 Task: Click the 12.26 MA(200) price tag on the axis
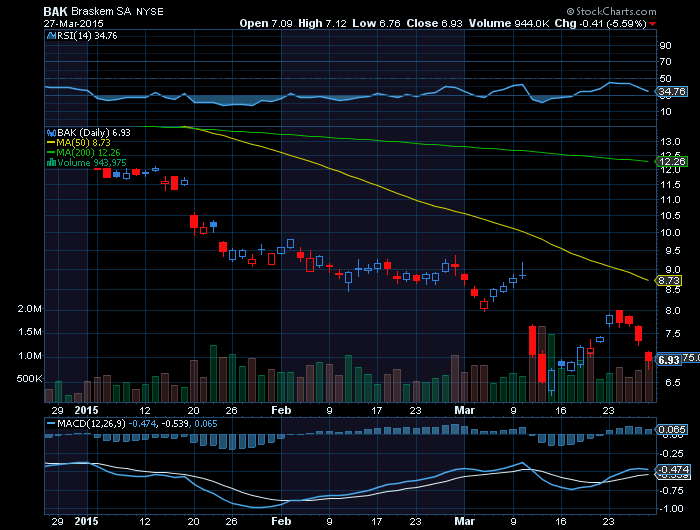(672, 162)
